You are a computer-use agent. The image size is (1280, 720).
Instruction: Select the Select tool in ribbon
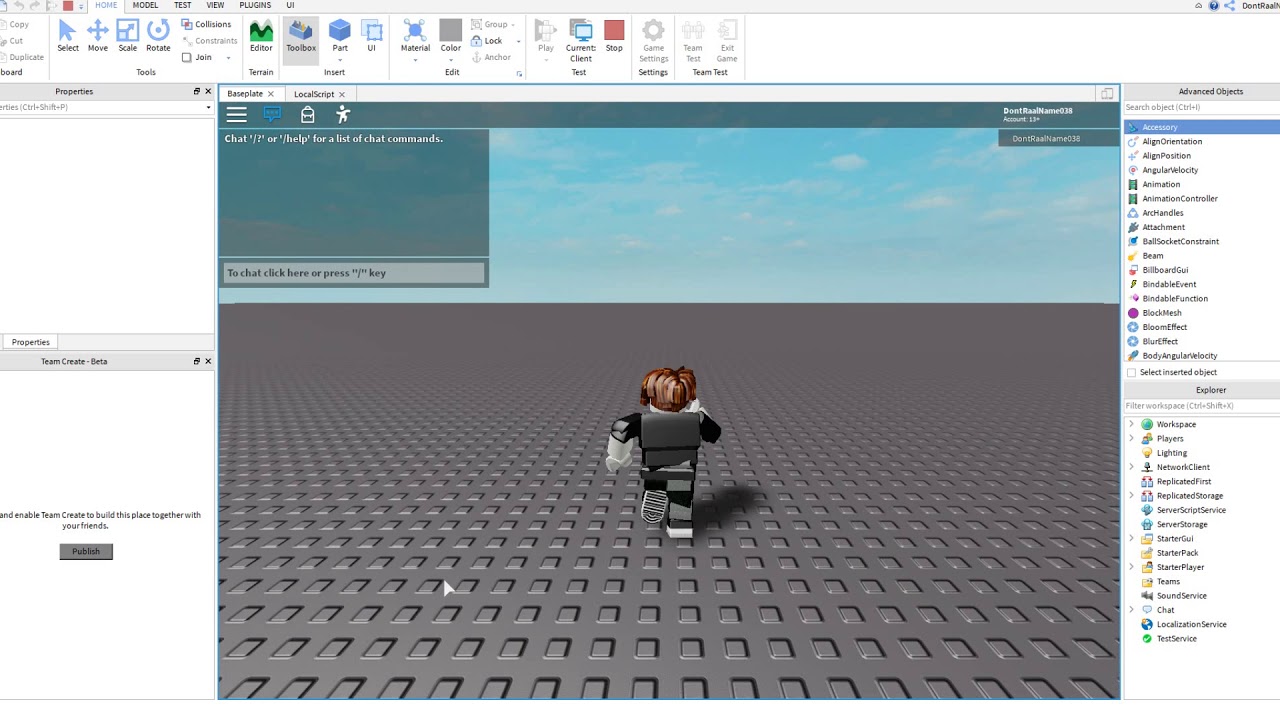pyautogui.click(x=67, y=36)
